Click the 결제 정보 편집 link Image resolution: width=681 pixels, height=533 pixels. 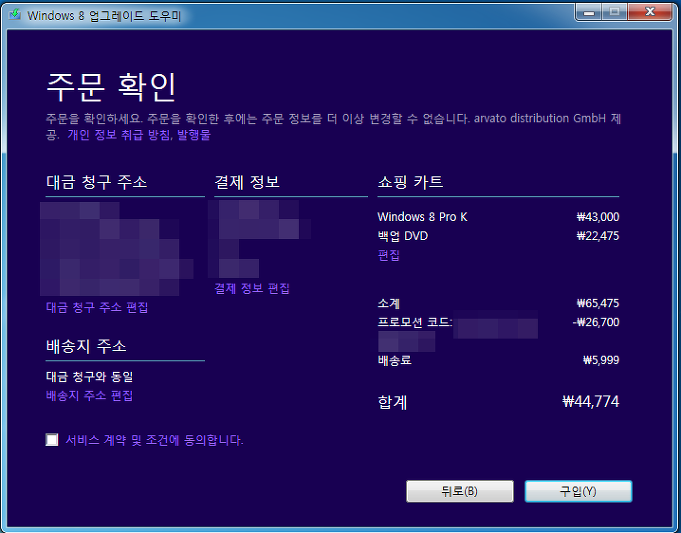[x=252, y=288]
